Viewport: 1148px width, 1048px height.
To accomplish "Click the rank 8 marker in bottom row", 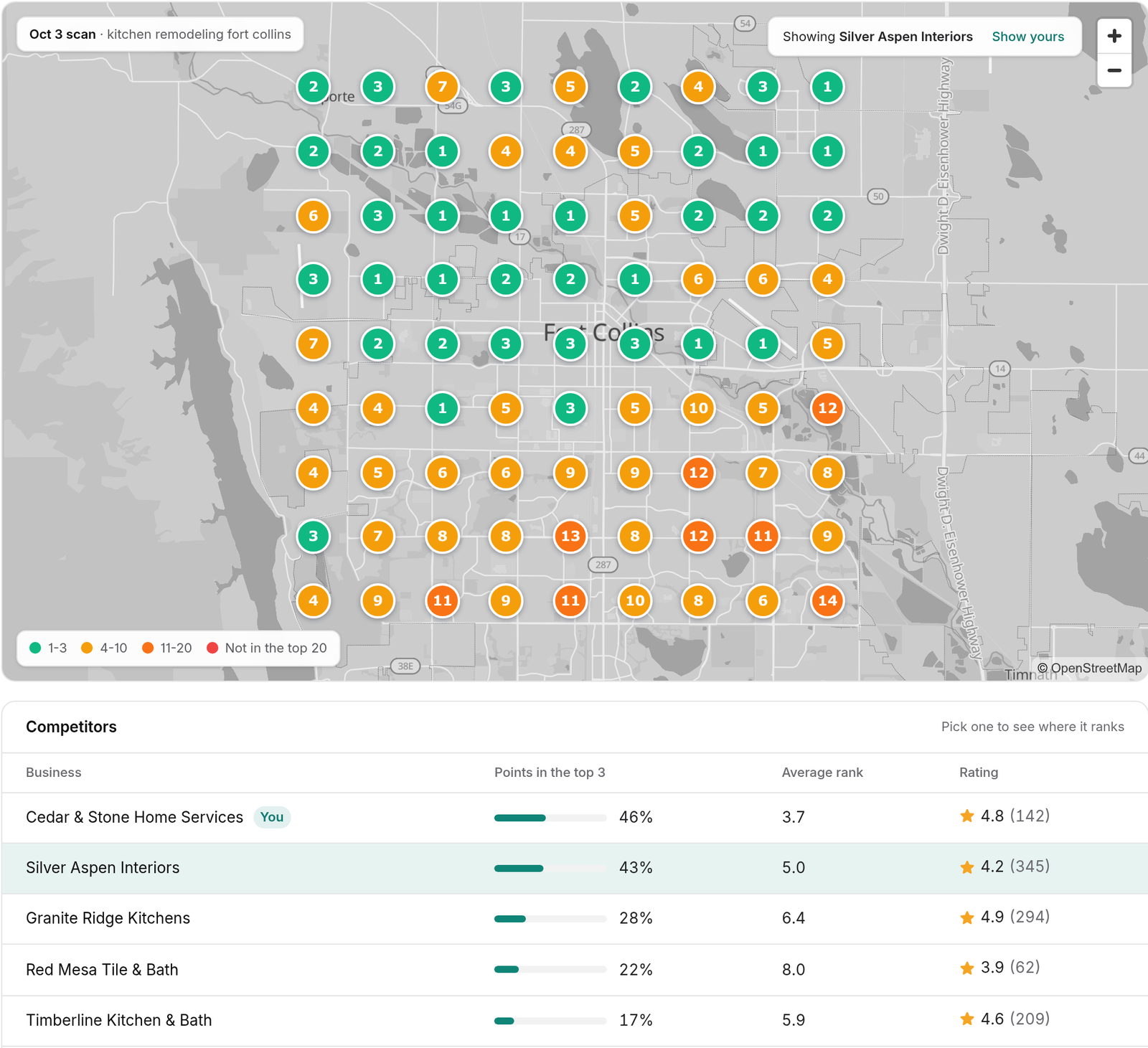I will point(698,600).
